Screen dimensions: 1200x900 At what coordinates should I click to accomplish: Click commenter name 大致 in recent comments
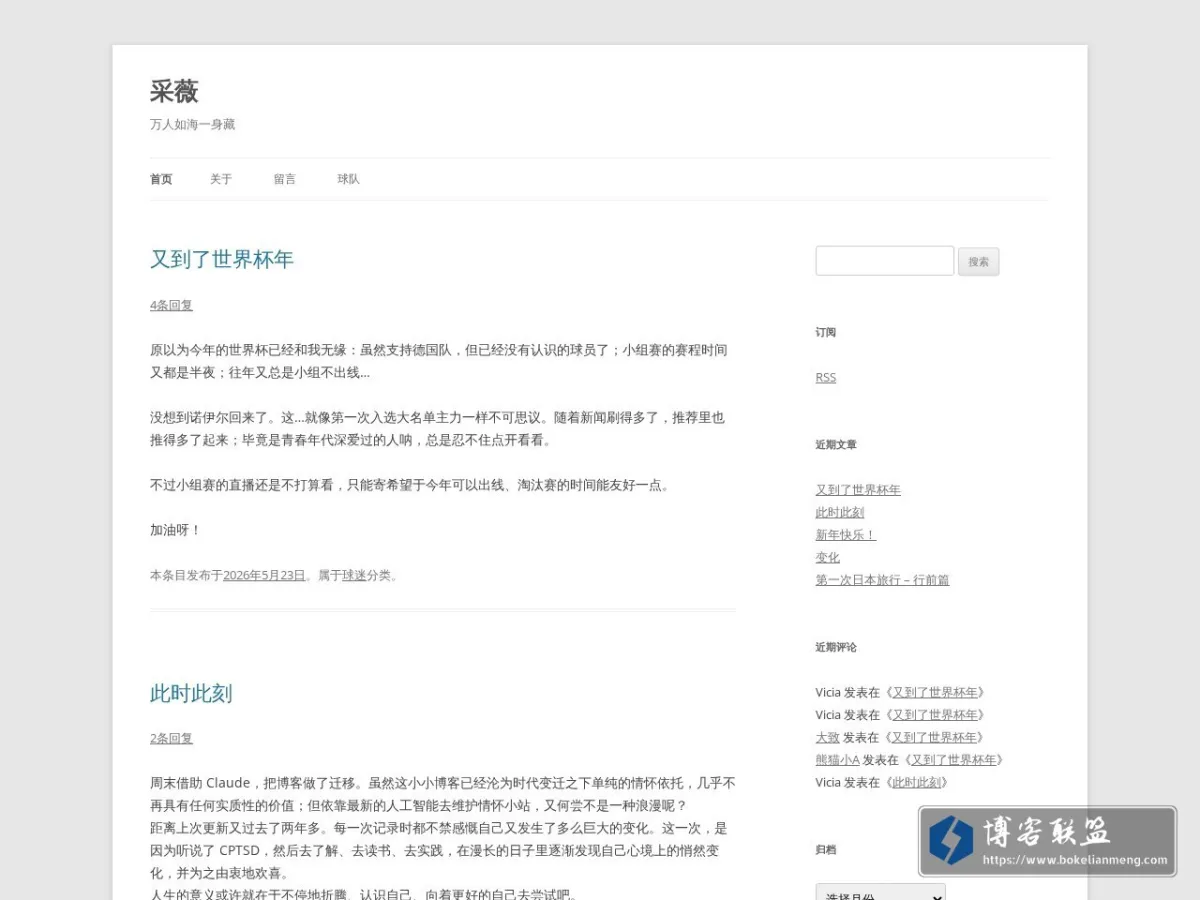(828, 737)
